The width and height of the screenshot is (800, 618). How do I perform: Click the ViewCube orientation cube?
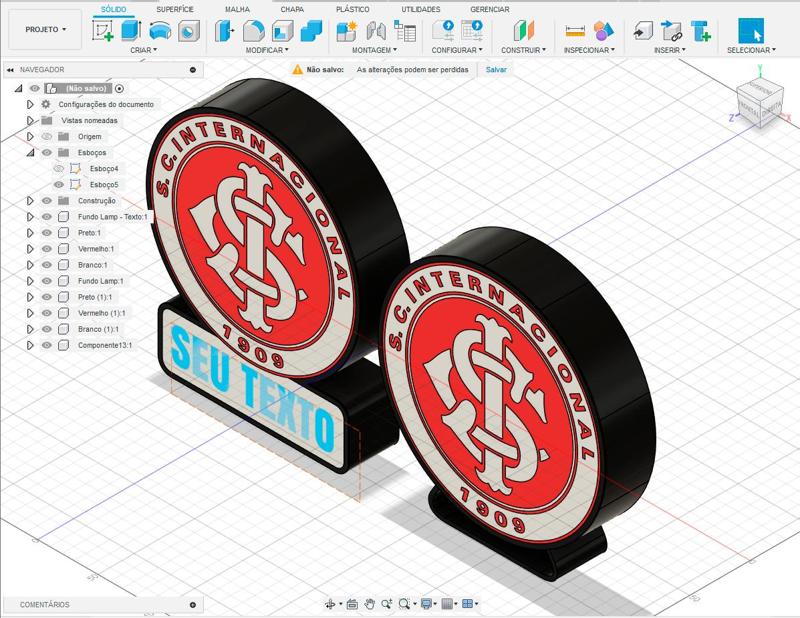click(x=759, y=103)
